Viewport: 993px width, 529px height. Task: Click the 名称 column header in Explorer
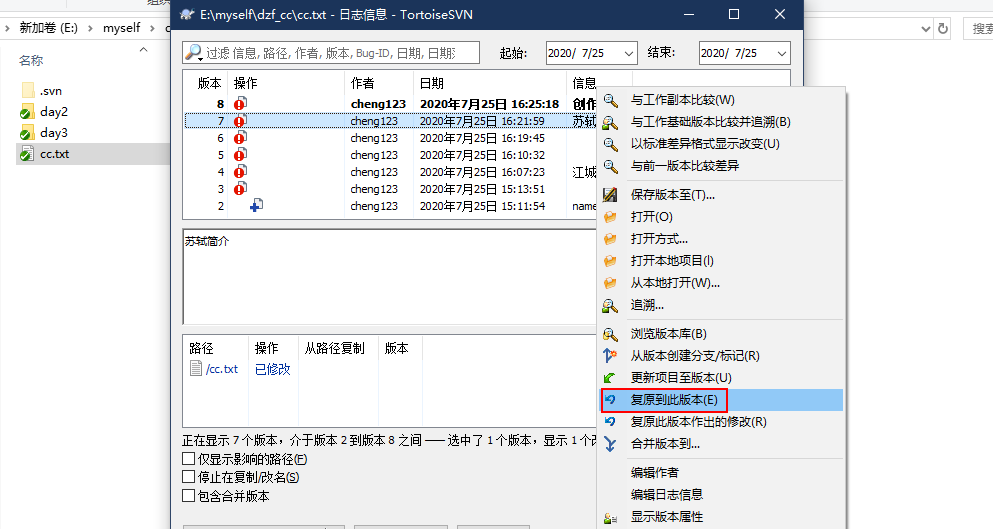[31, 60]
